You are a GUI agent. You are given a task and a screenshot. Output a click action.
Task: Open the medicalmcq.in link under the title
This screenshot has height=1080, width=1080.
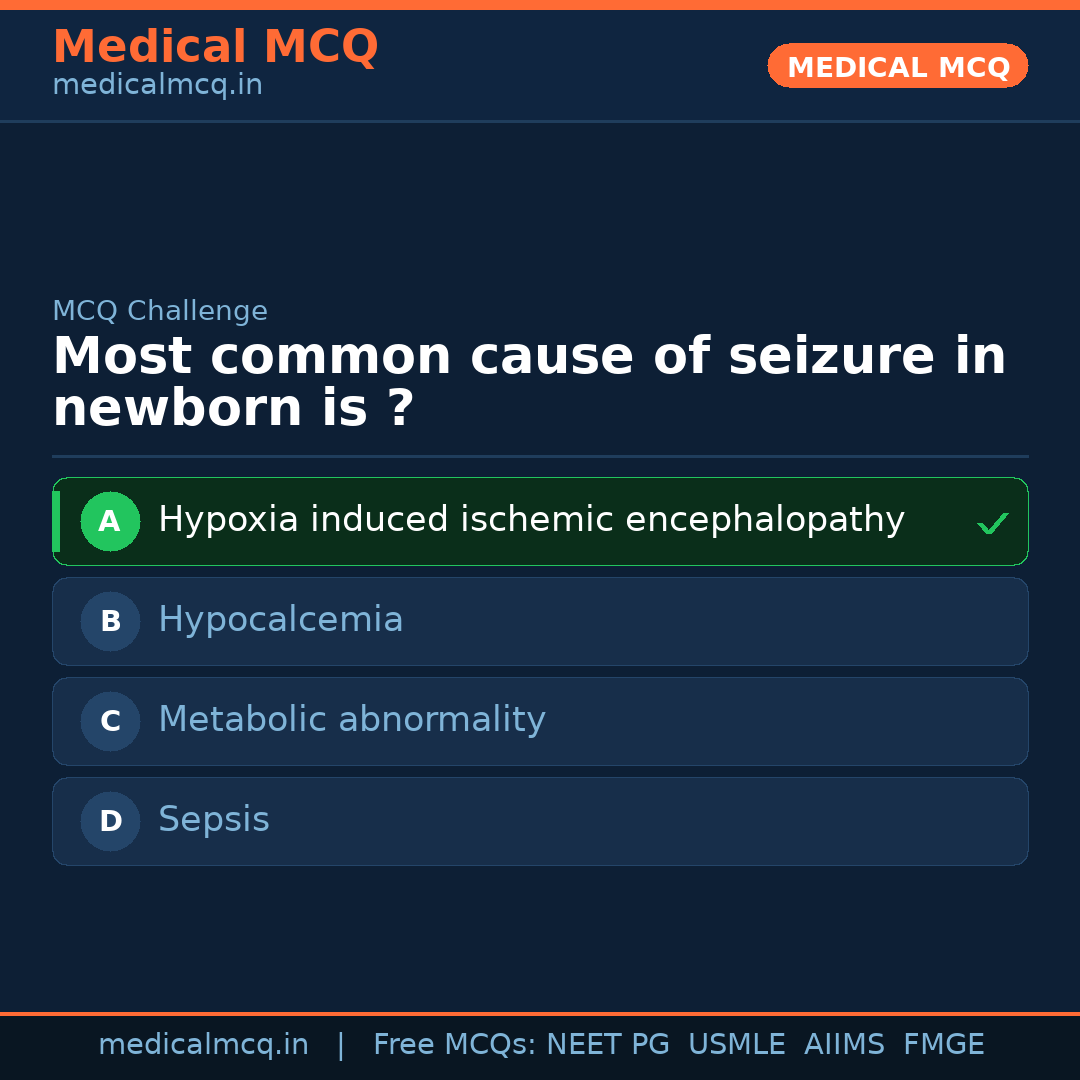coord(157,86)
